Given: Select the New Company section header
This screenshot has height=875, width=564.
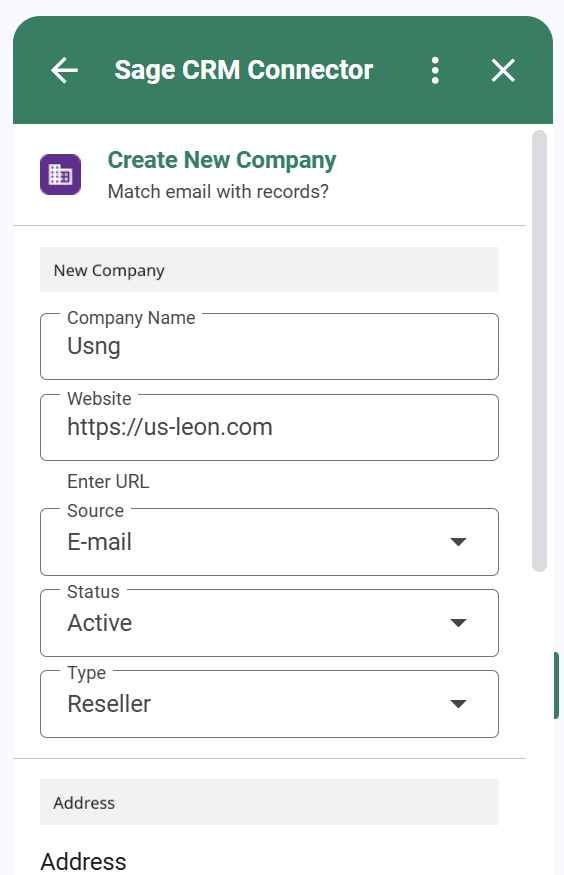Looking at the screenshot, I should (269, 270).
